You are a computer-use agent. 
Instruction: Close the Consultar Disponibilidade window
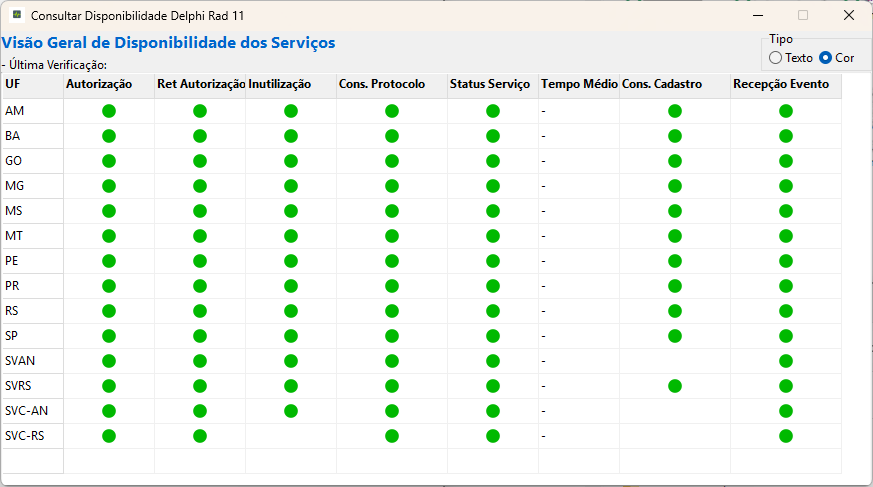[848, 15]
